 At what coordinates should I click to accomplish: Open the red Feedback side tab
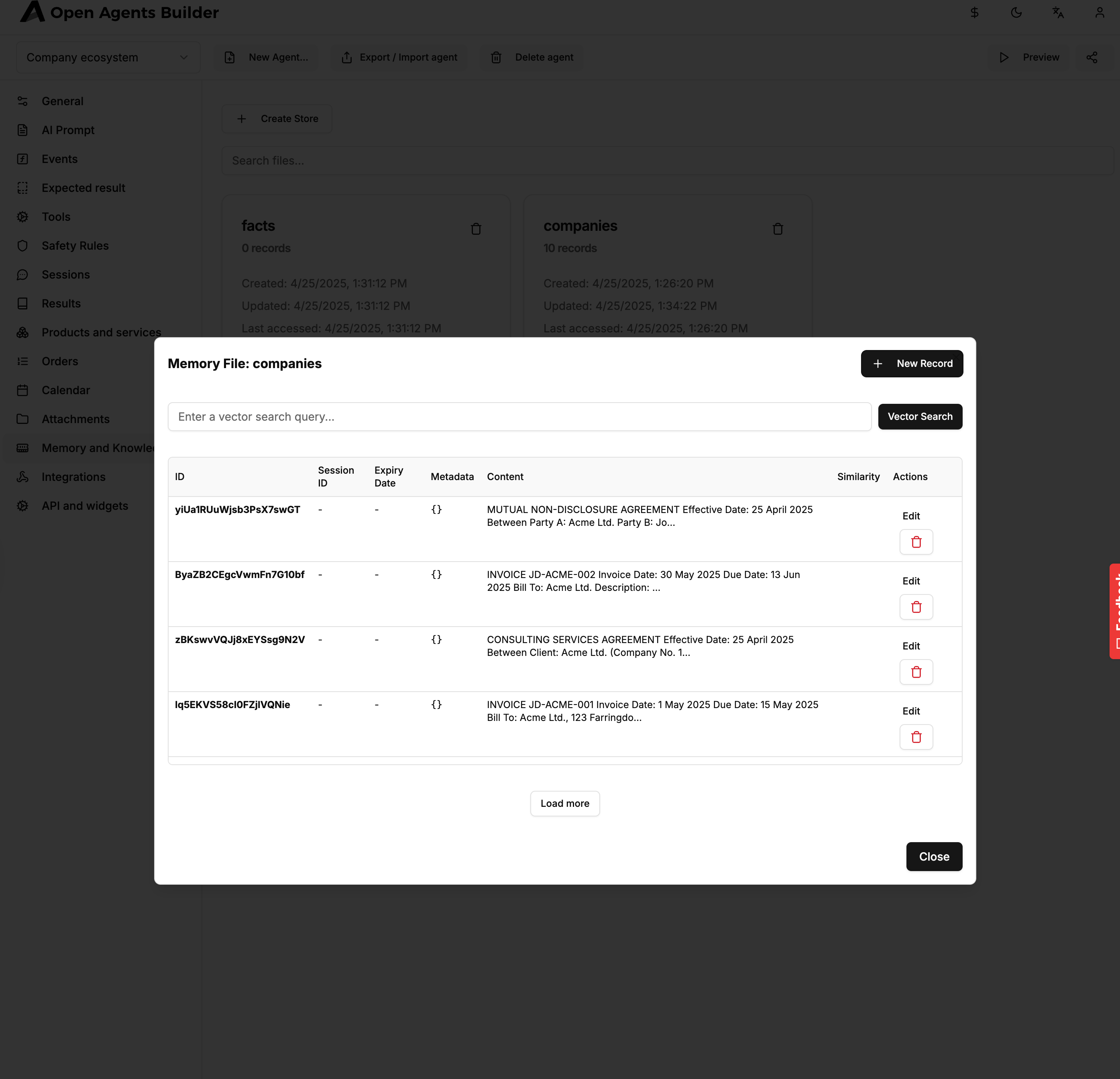click(x=1115, y=611)
